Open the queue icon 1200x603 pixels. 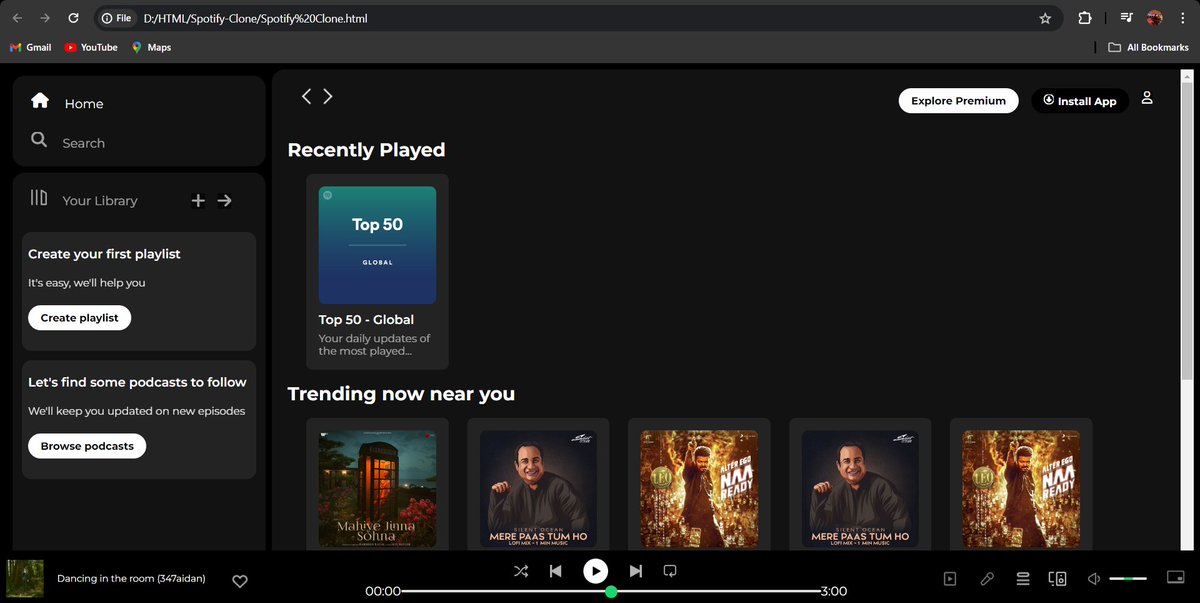click(x=1023, y=578)
